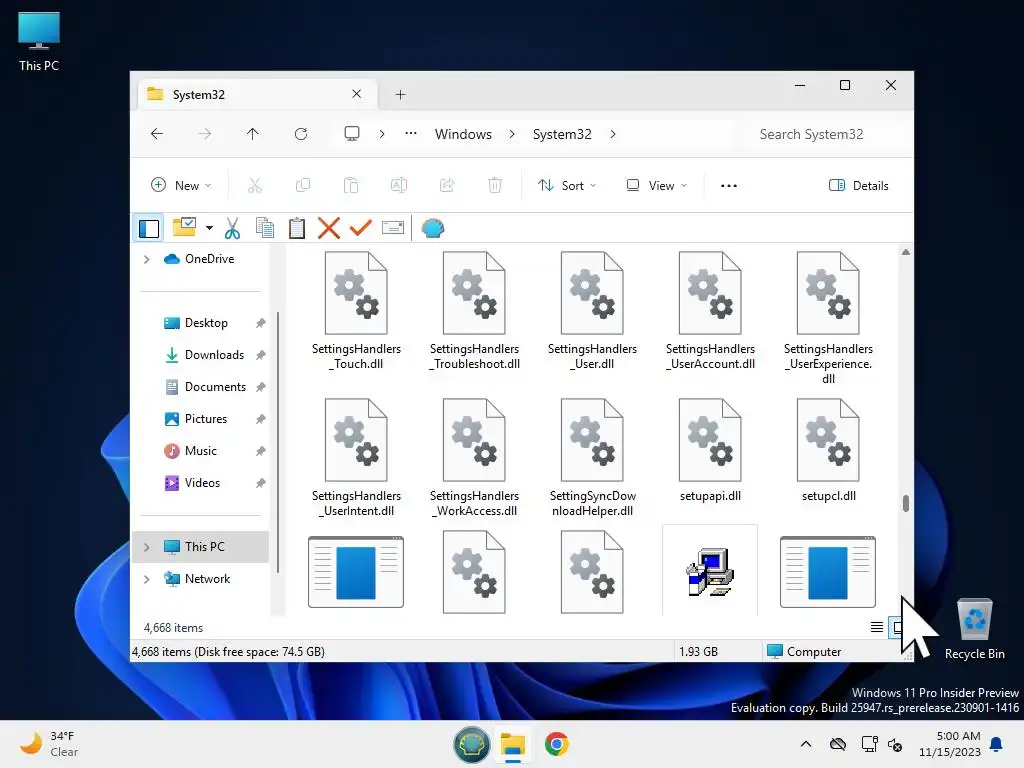The height and width of the screenshot is (768, 1024).
Task: Click the red X Delete icon
Action: point(328,228)
